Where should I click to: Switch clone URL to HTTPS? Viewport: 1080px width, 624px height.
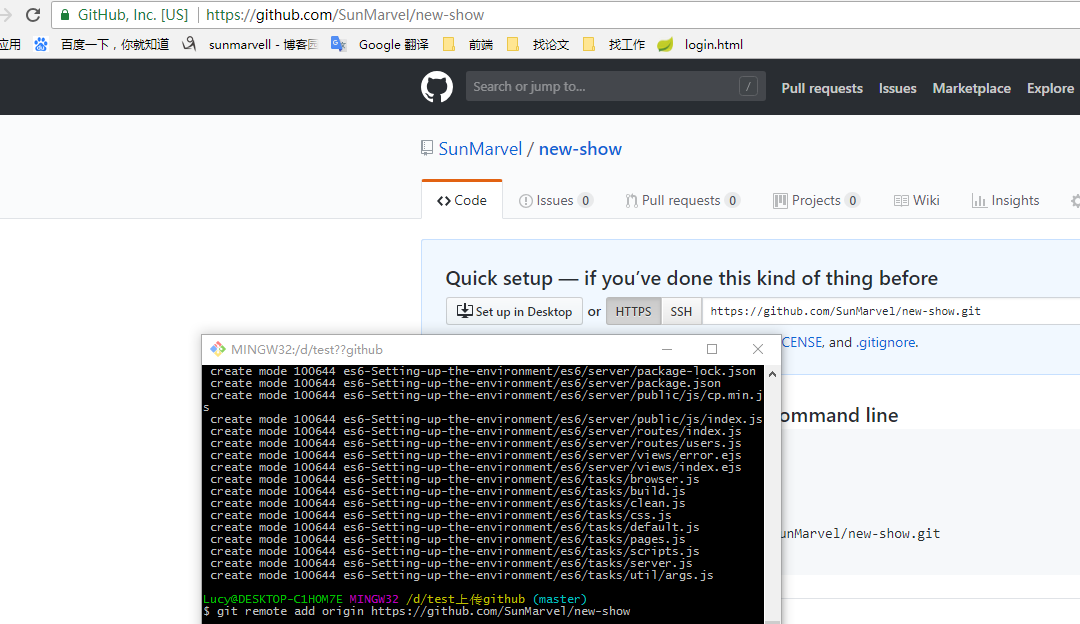(634, 311)
